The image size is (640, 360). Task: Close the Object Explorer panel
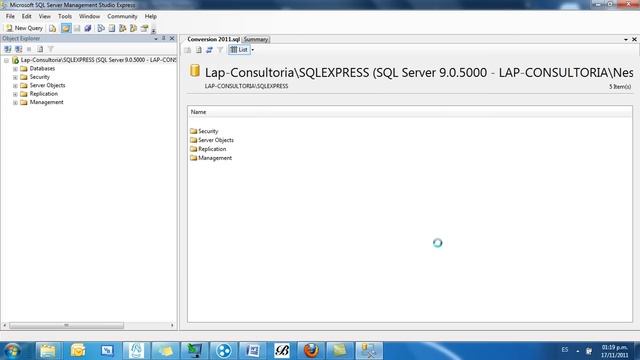[x=172, y=38]
